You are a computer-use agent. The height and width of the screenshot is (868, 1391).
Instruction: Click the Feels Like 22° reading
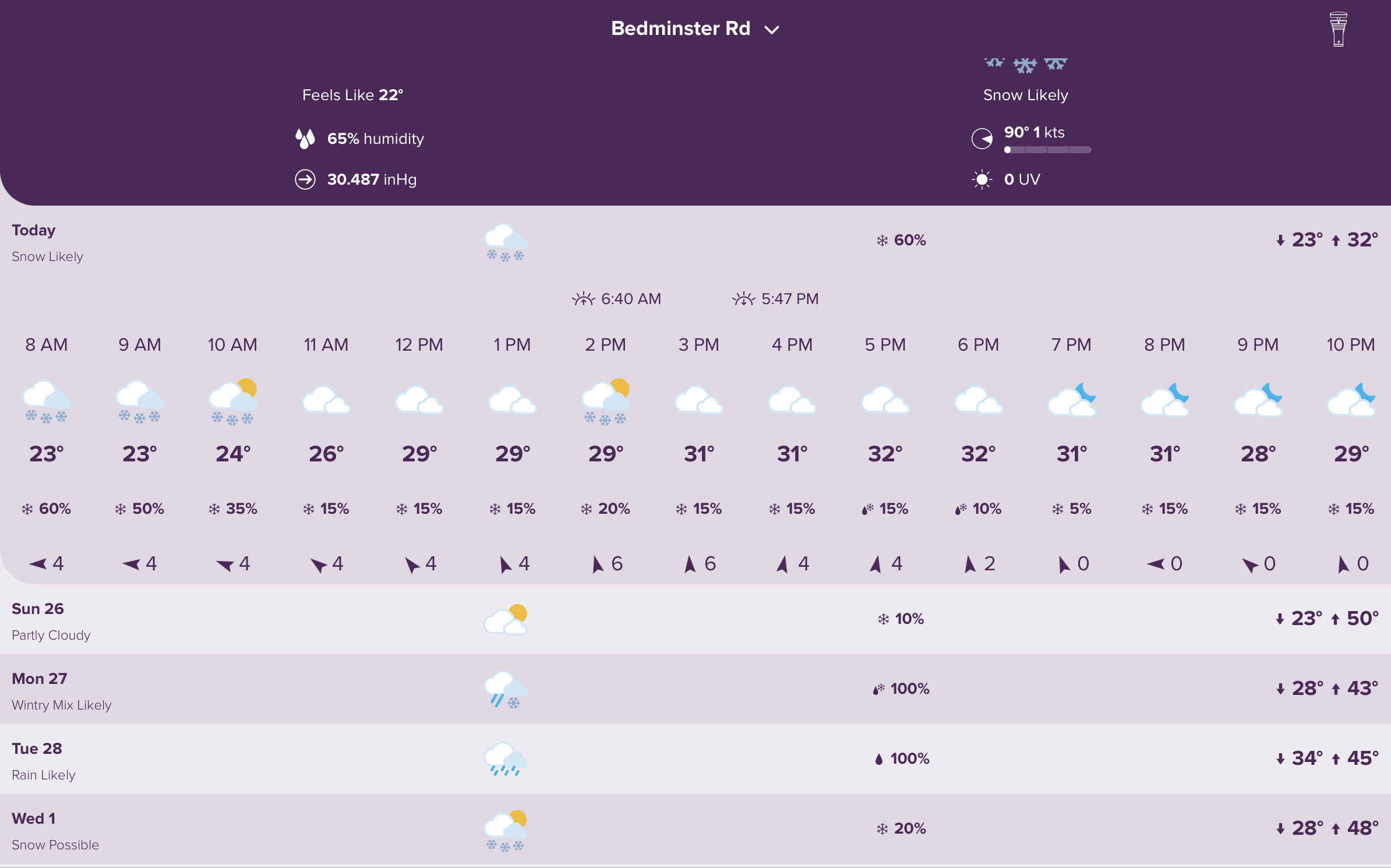point(352,95)
